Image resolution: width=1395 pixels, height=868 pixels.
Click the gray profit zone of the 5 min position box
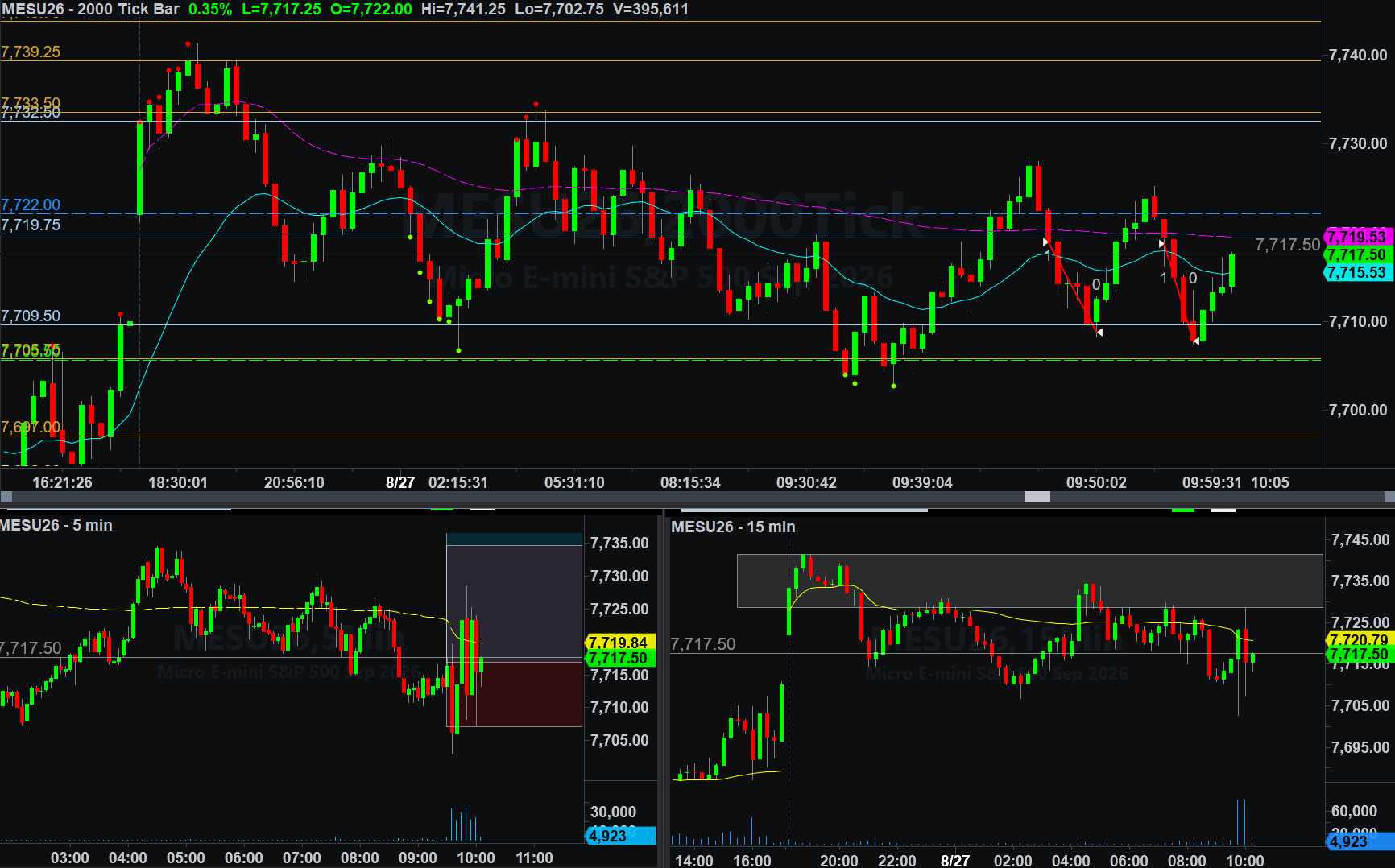514,602
